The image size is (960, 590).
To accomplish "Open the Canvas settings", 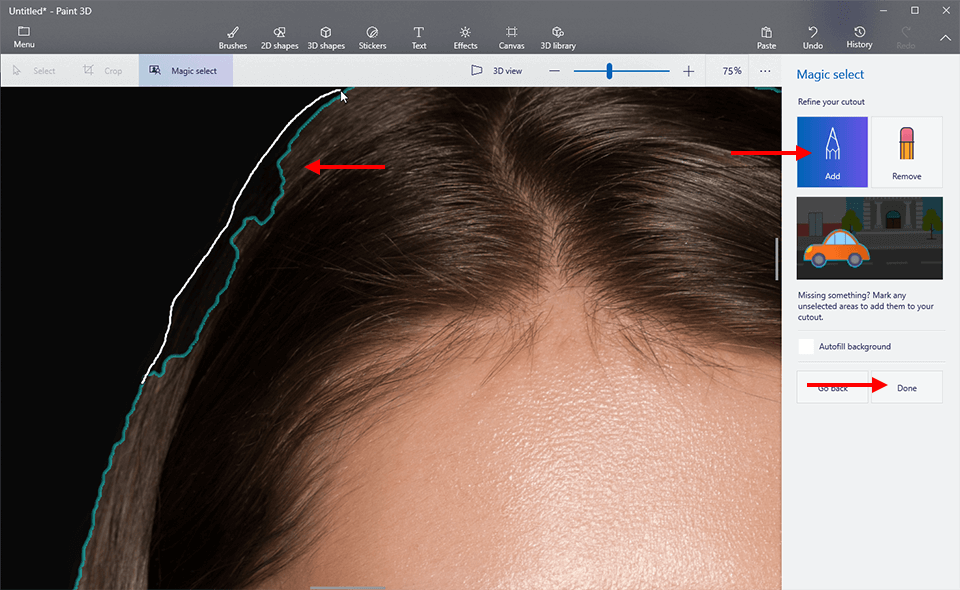I will [x=511, y=37].
